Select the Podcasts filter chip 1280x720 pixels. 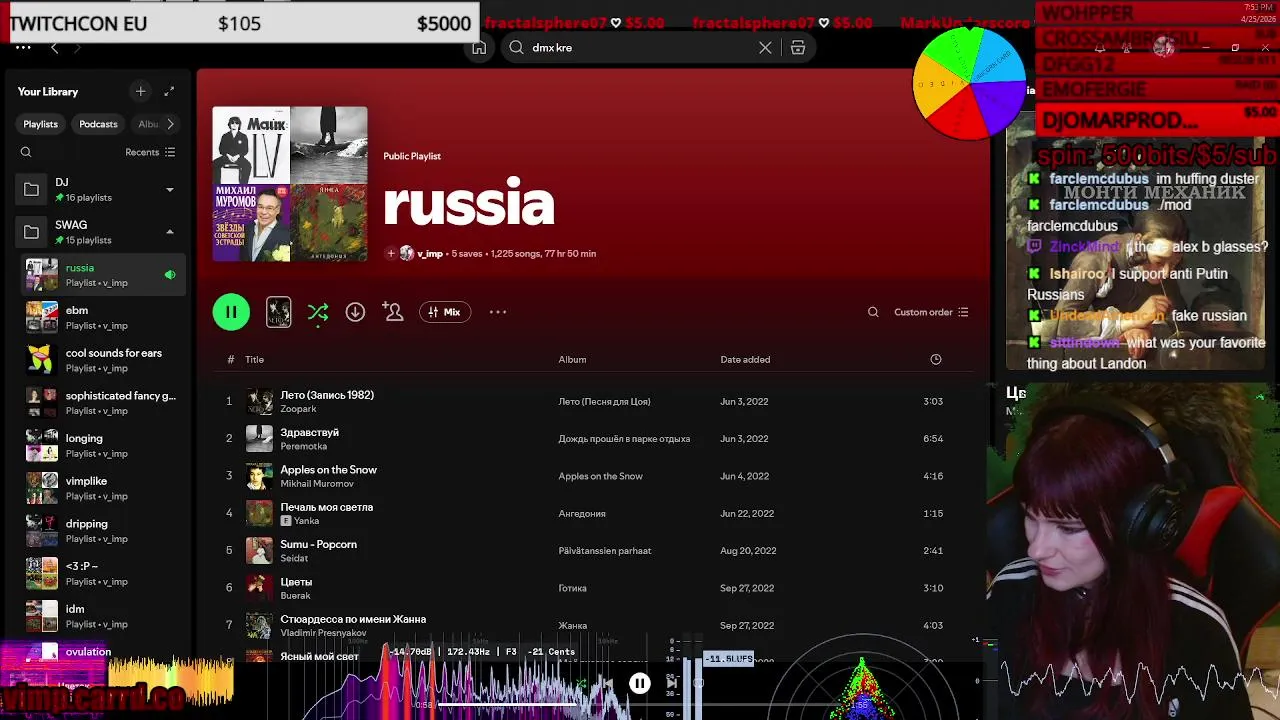click(98, 124)
